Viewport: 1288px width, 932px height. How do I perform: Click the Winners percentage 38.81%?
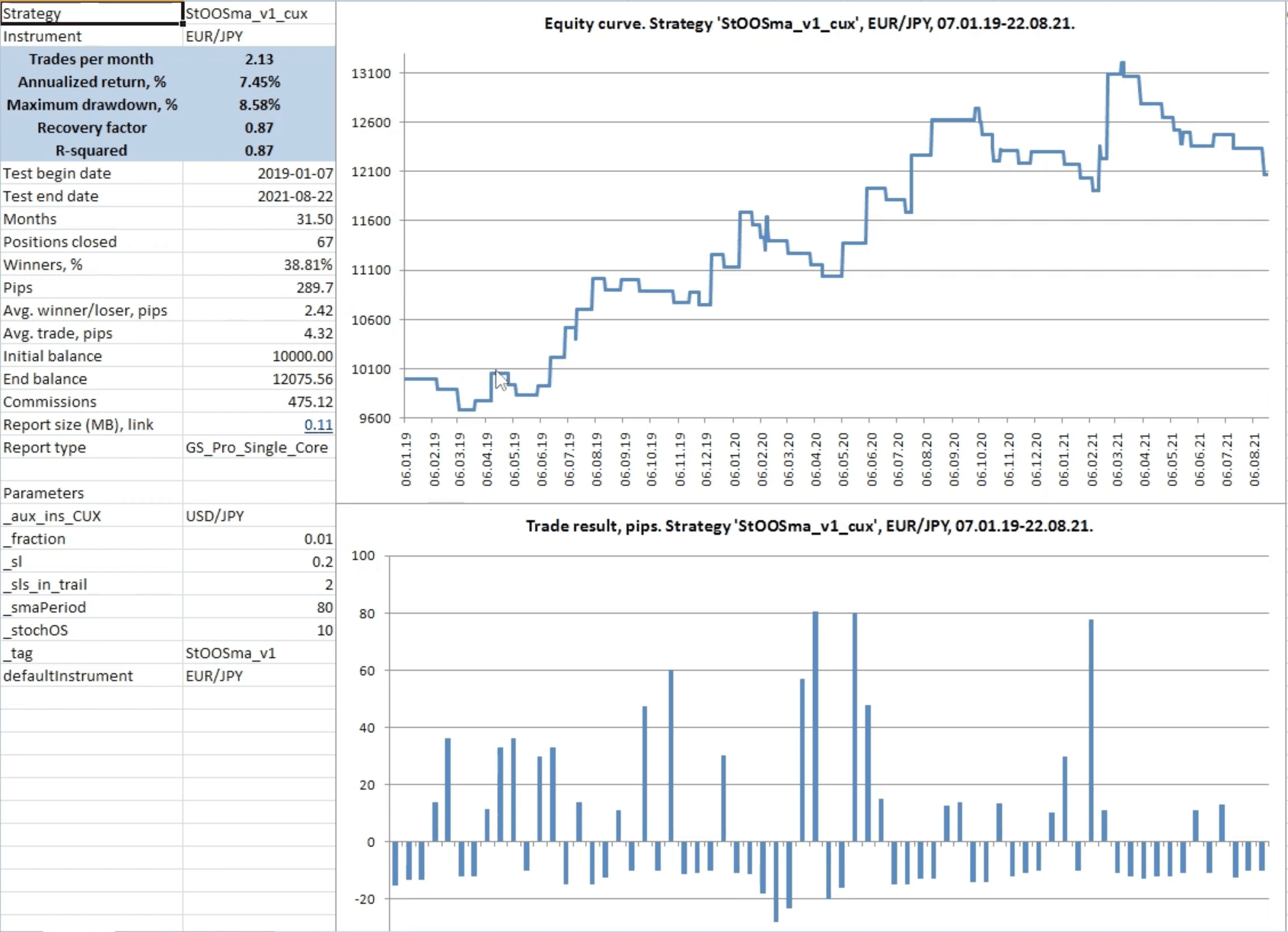[259, 264]
